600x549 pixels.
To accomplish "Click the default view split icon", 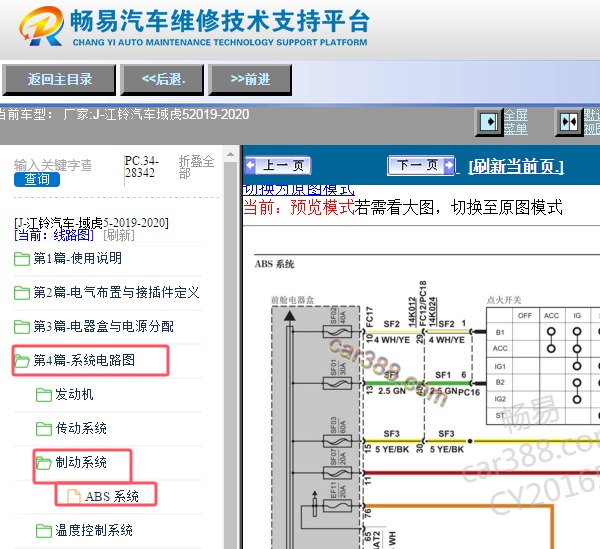I will click(569, 122).
